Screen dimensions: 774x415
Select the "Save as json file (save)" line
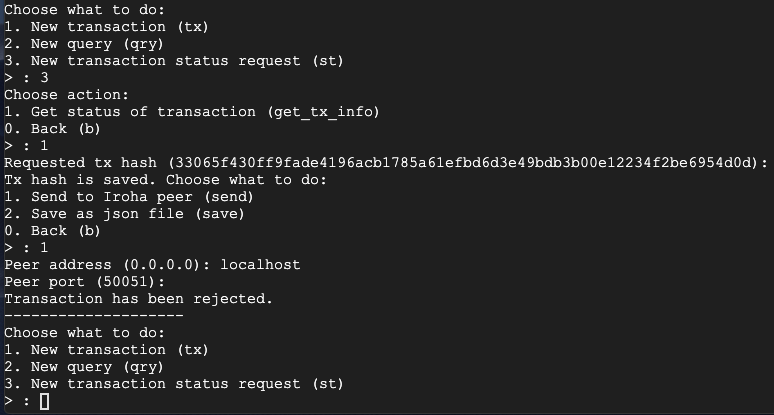[124, 213]
